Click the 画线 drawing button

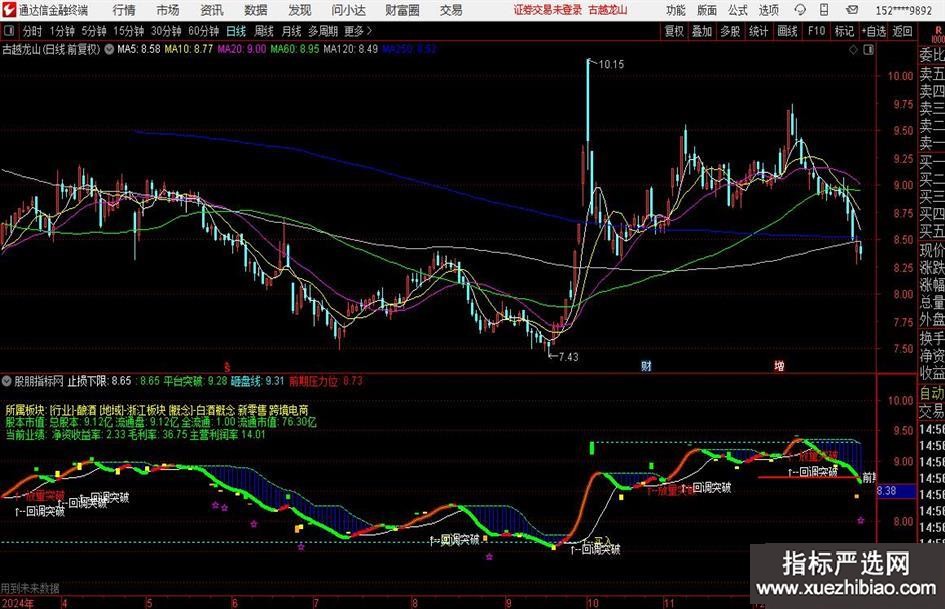[x=787, y=31]
